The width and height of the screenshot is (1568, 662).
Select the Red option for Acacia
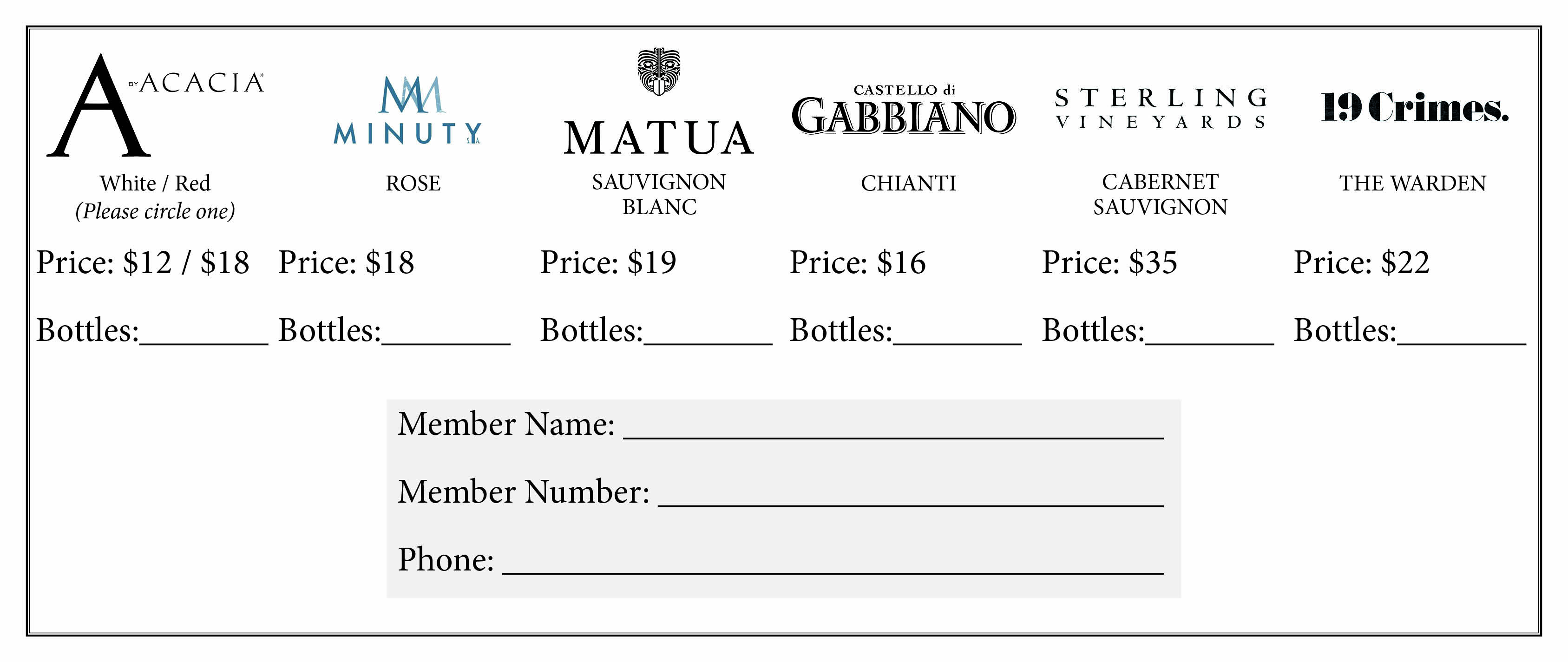click(193, 183)
